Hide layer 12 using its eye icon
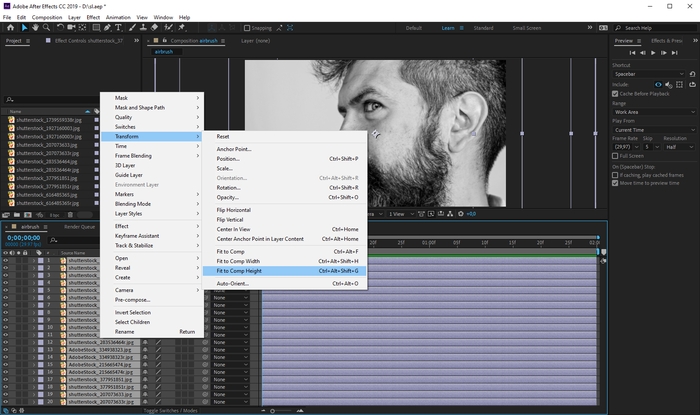 click(5, 342)
